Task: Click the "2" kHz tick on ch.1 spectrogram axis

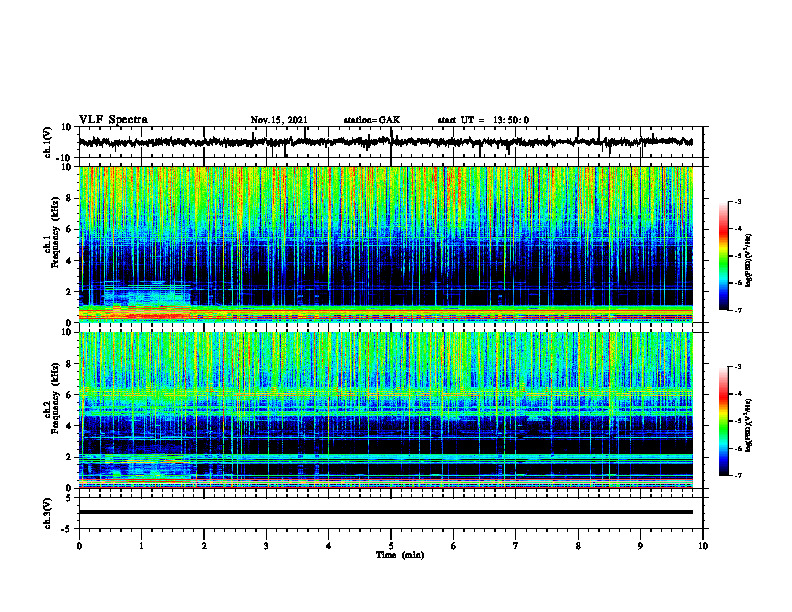Action: (69, 292)
